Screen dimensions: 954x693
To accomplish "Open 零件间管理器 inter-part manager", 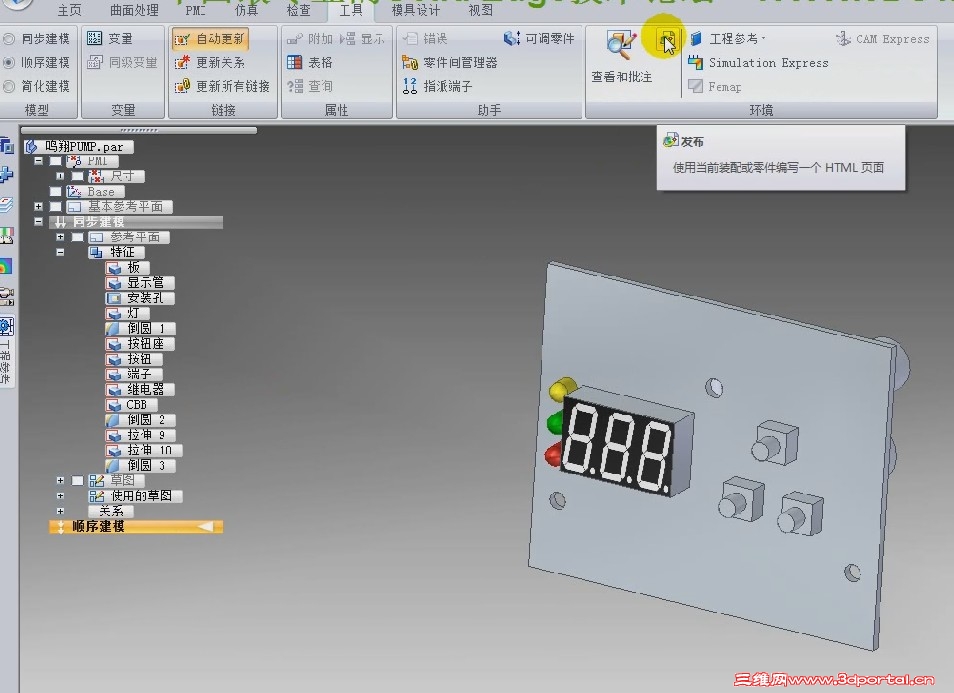I will point(450,62).
